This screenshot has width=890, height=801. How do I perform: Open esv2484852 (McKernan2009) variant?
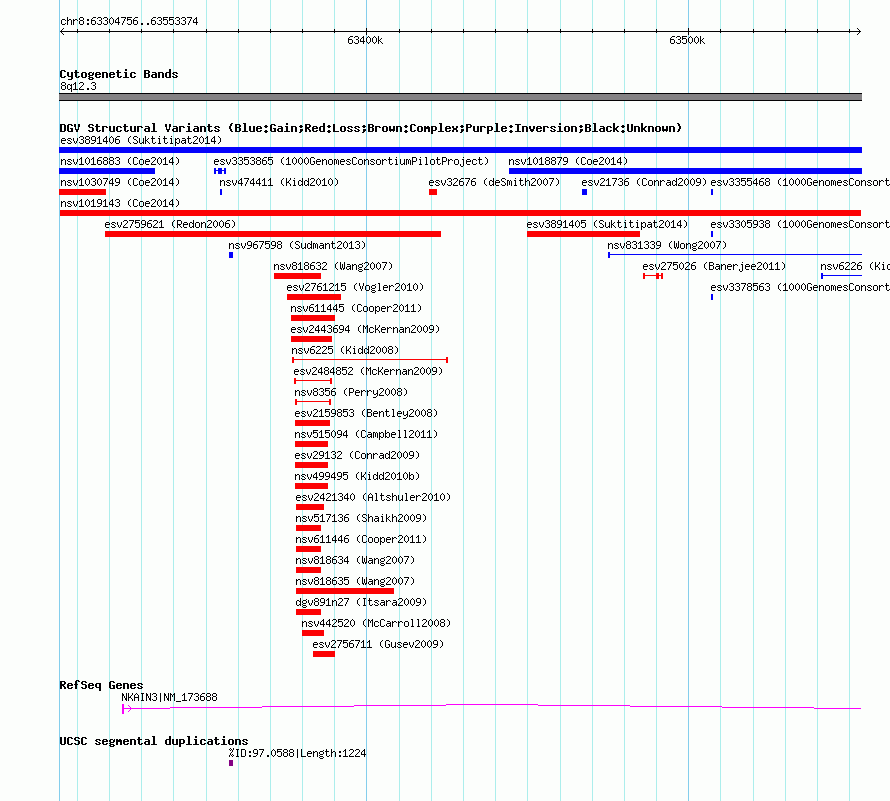tap(368, 371)
